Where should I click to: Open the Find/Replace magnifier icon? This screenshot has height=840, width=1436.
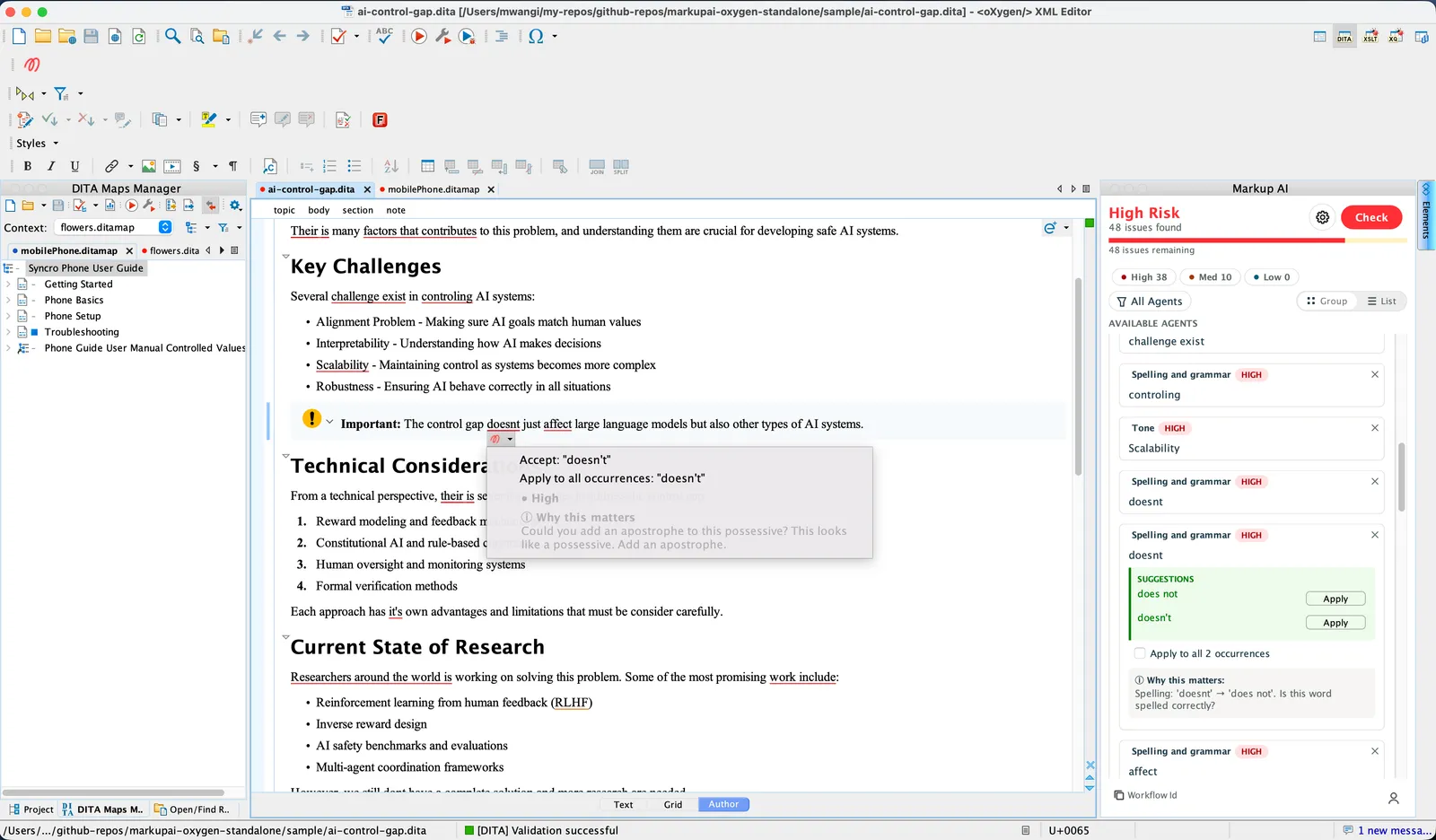(x=172, y=36)
